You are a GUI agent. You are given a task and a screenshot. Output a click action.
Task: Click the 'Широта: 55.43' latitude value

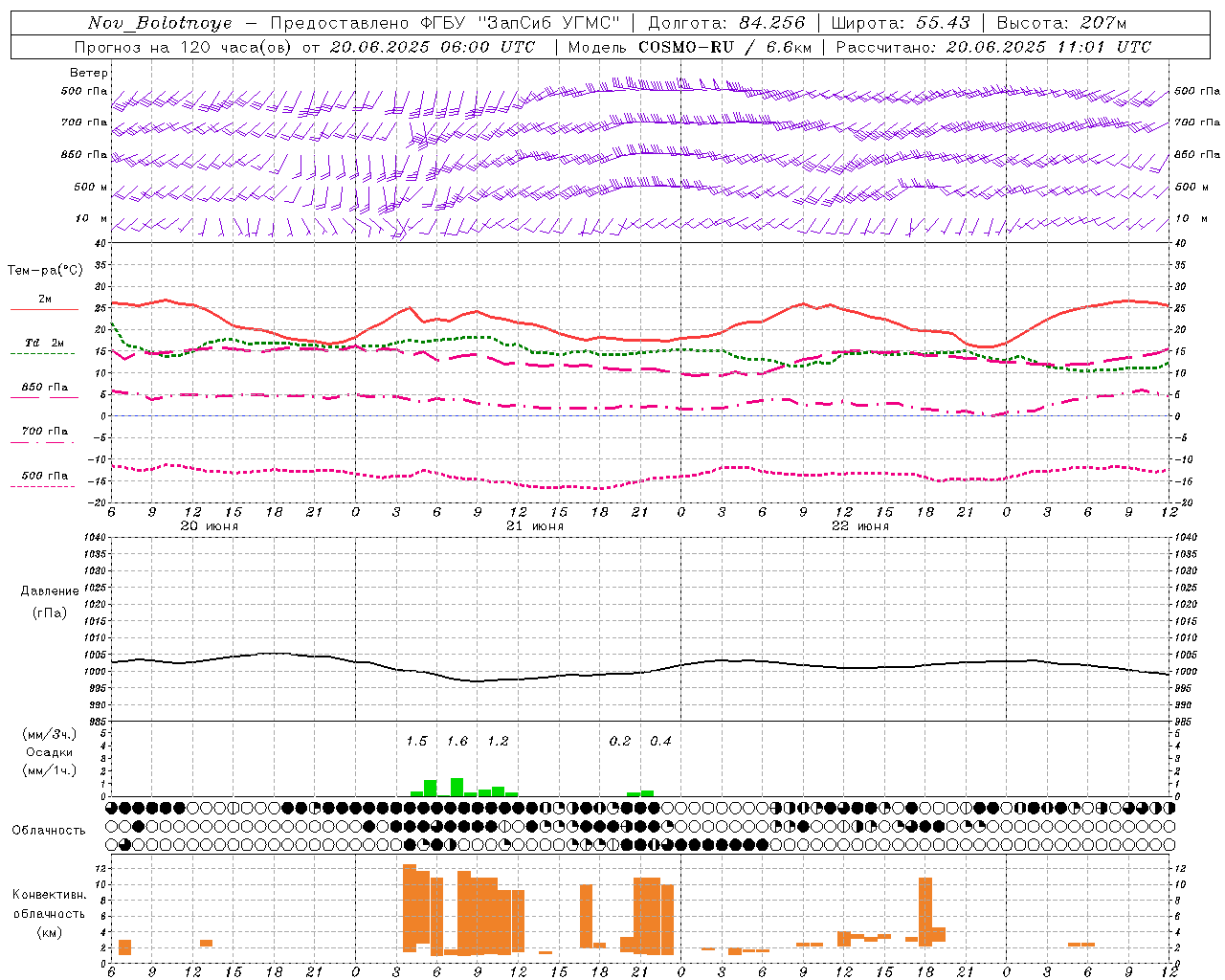click(x=900, y=23)
